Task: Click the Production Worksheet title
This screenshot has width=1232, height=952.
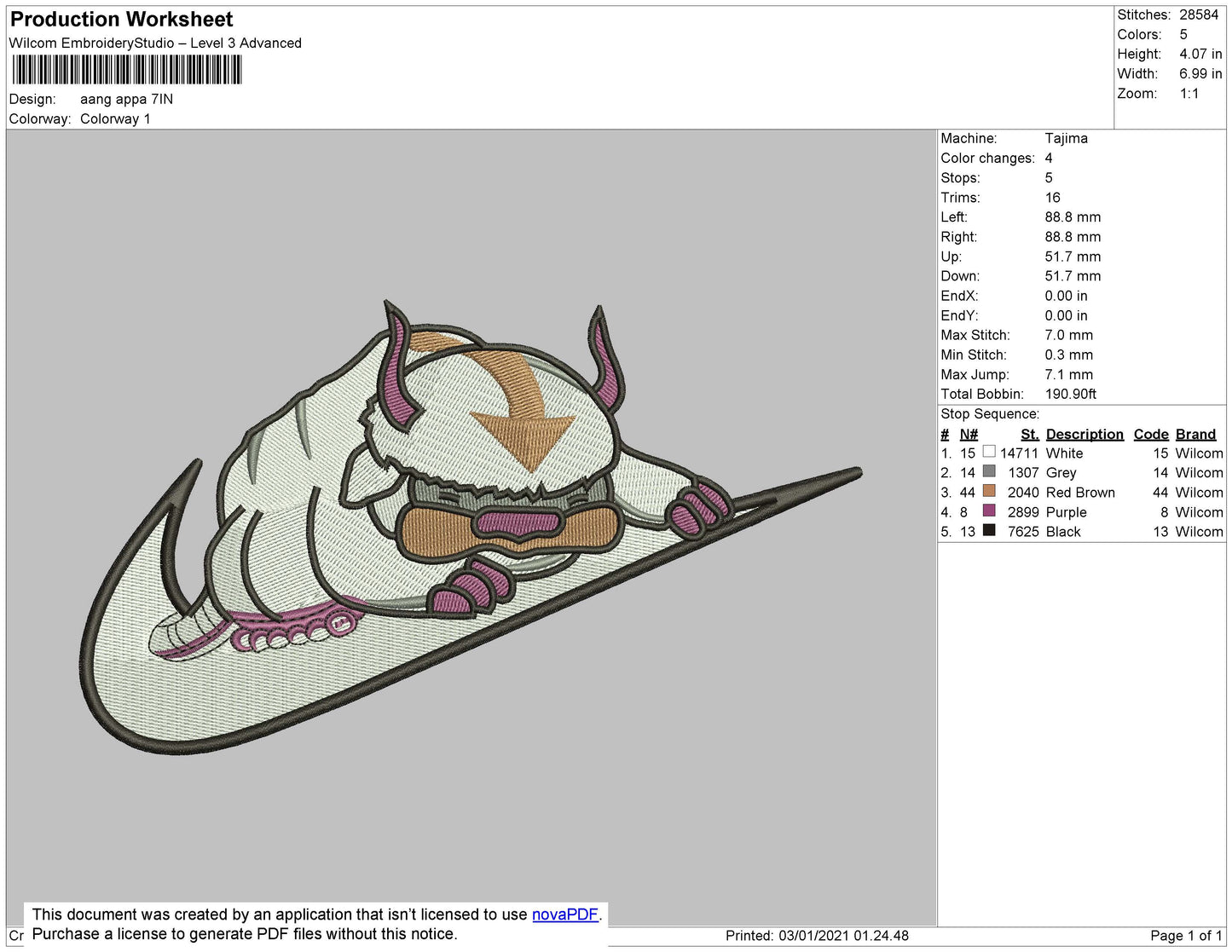Action: click(122, 20)
